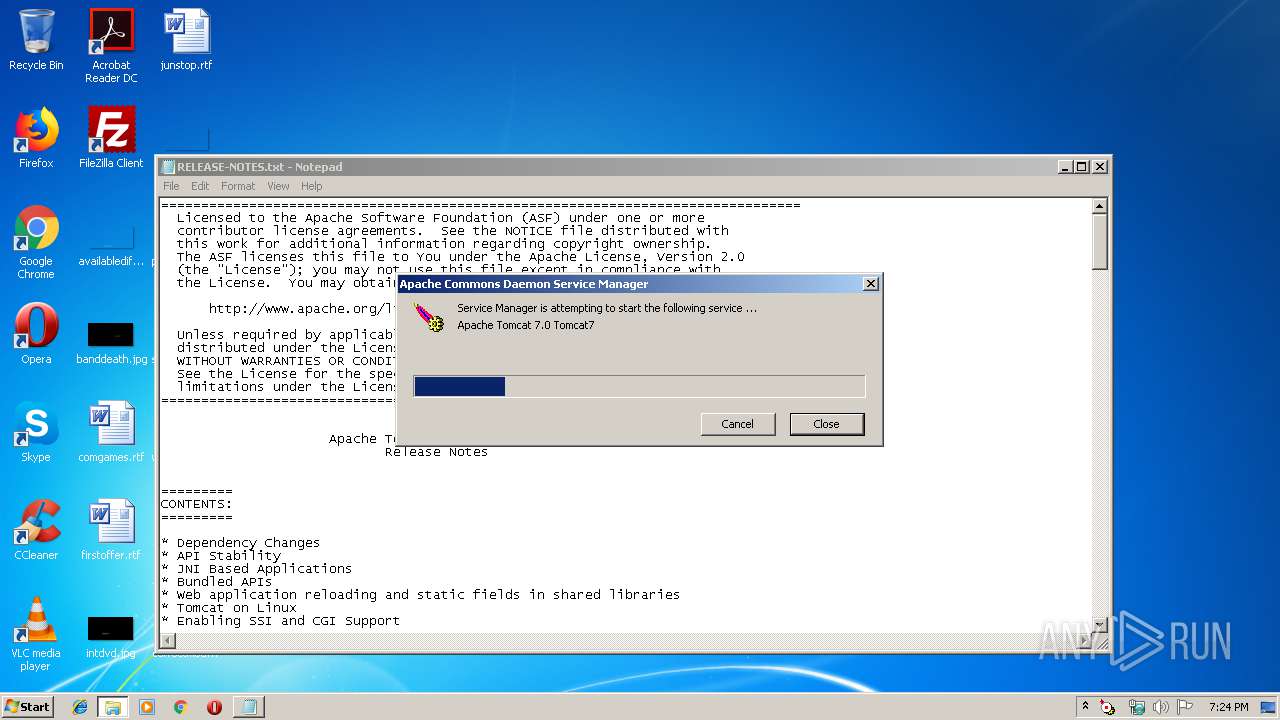Select the comgames.rtf desktop file

(x=111, y=432)
